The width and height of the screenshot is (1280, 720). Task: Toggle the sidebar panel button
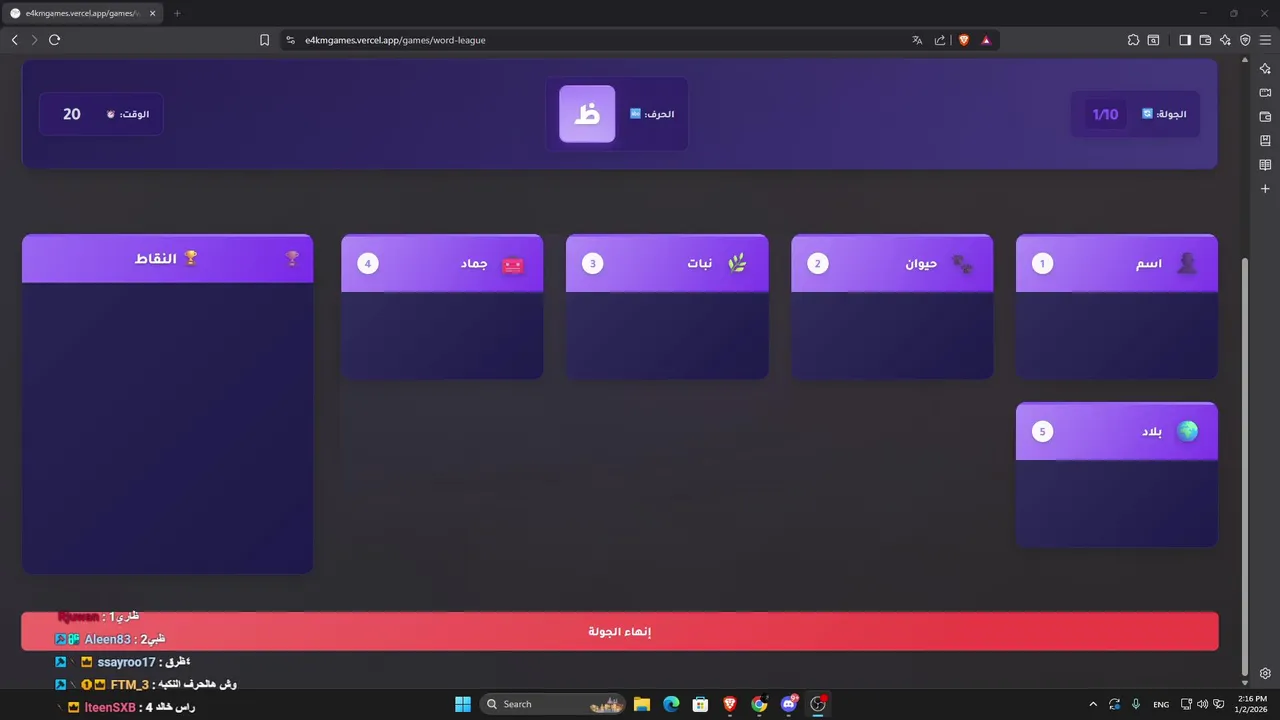click(x=1185, y=40)
